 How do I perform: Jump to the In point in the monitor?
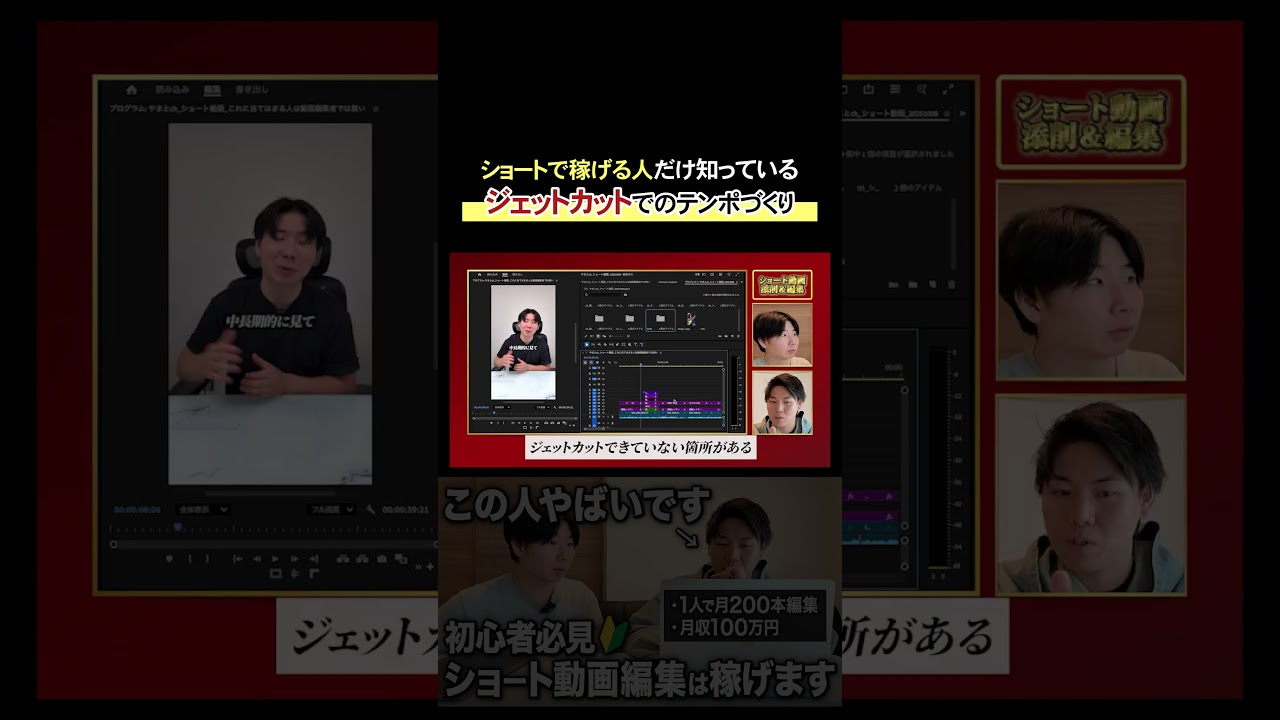point(237,559)
